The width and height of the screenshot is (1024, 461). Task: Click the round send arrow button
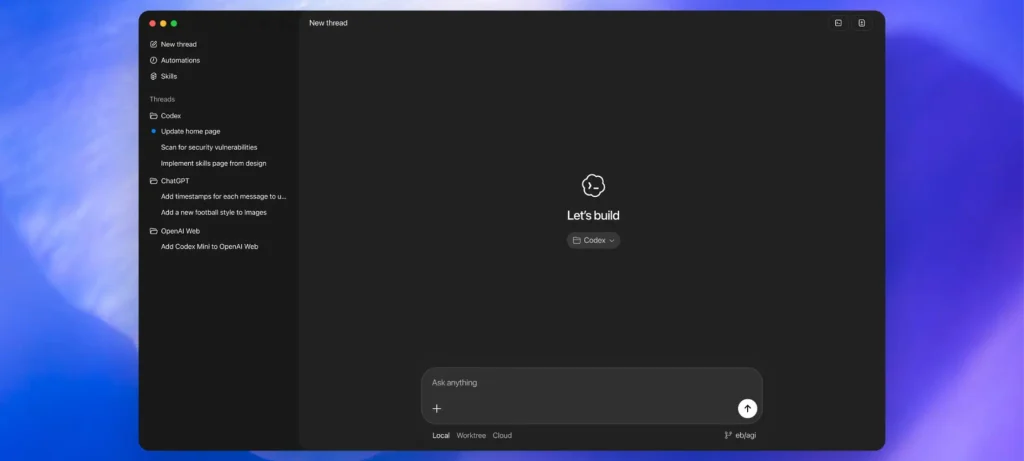point(747,409)
